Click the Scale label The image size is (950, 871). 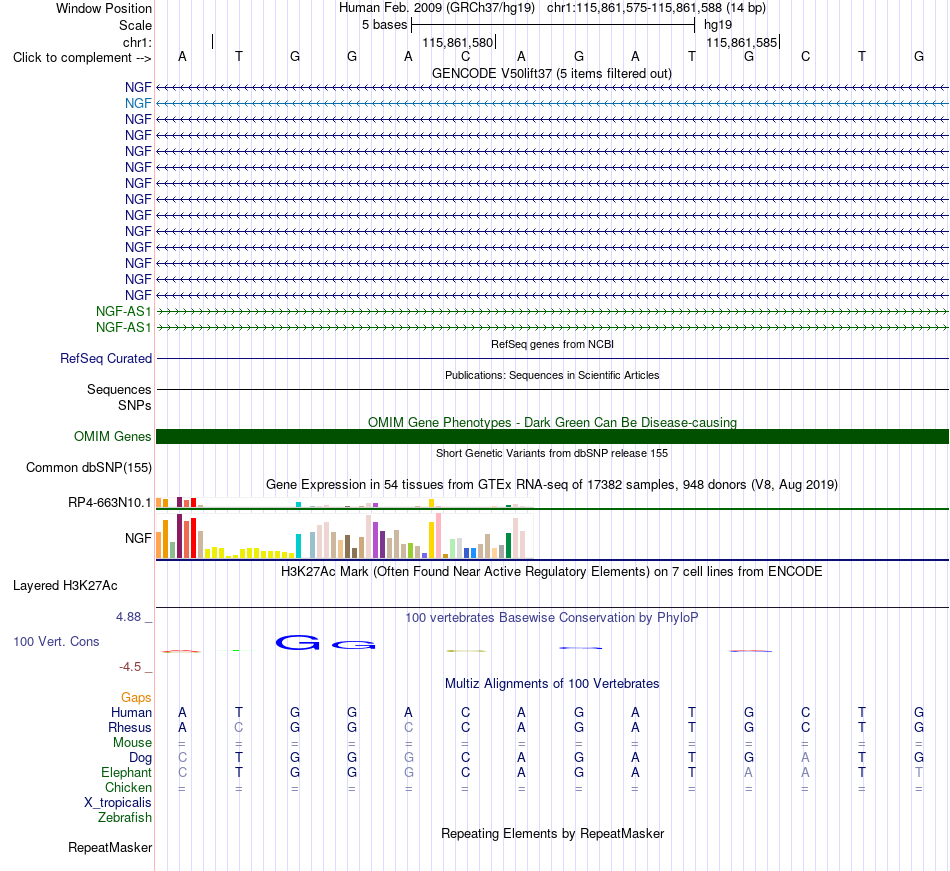(135, 25)
